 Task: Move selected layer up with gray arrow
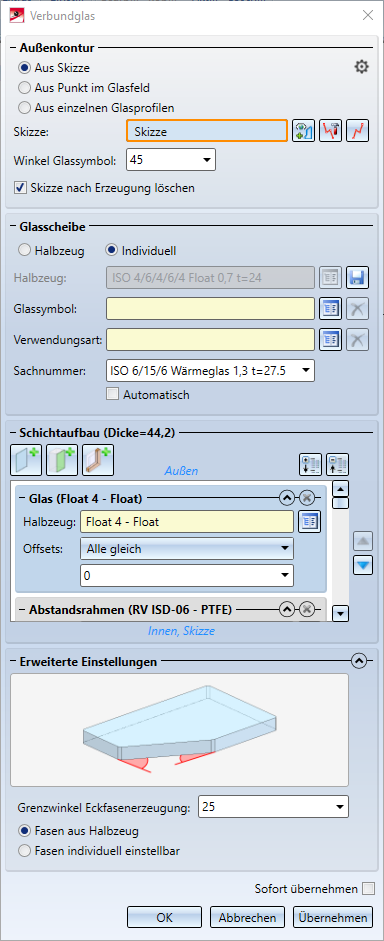coord(363,542)
